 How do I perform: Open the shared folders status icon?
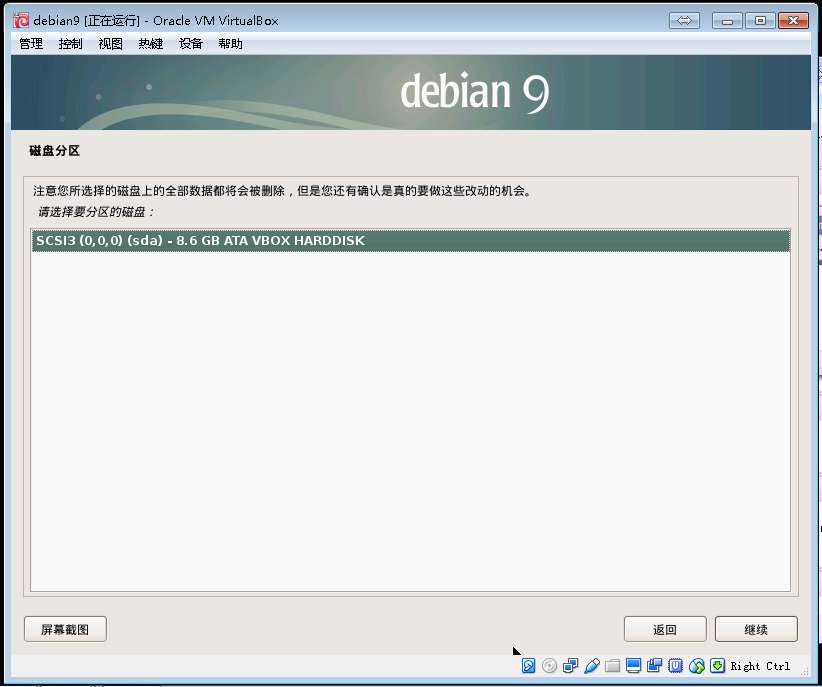point(612,665)
